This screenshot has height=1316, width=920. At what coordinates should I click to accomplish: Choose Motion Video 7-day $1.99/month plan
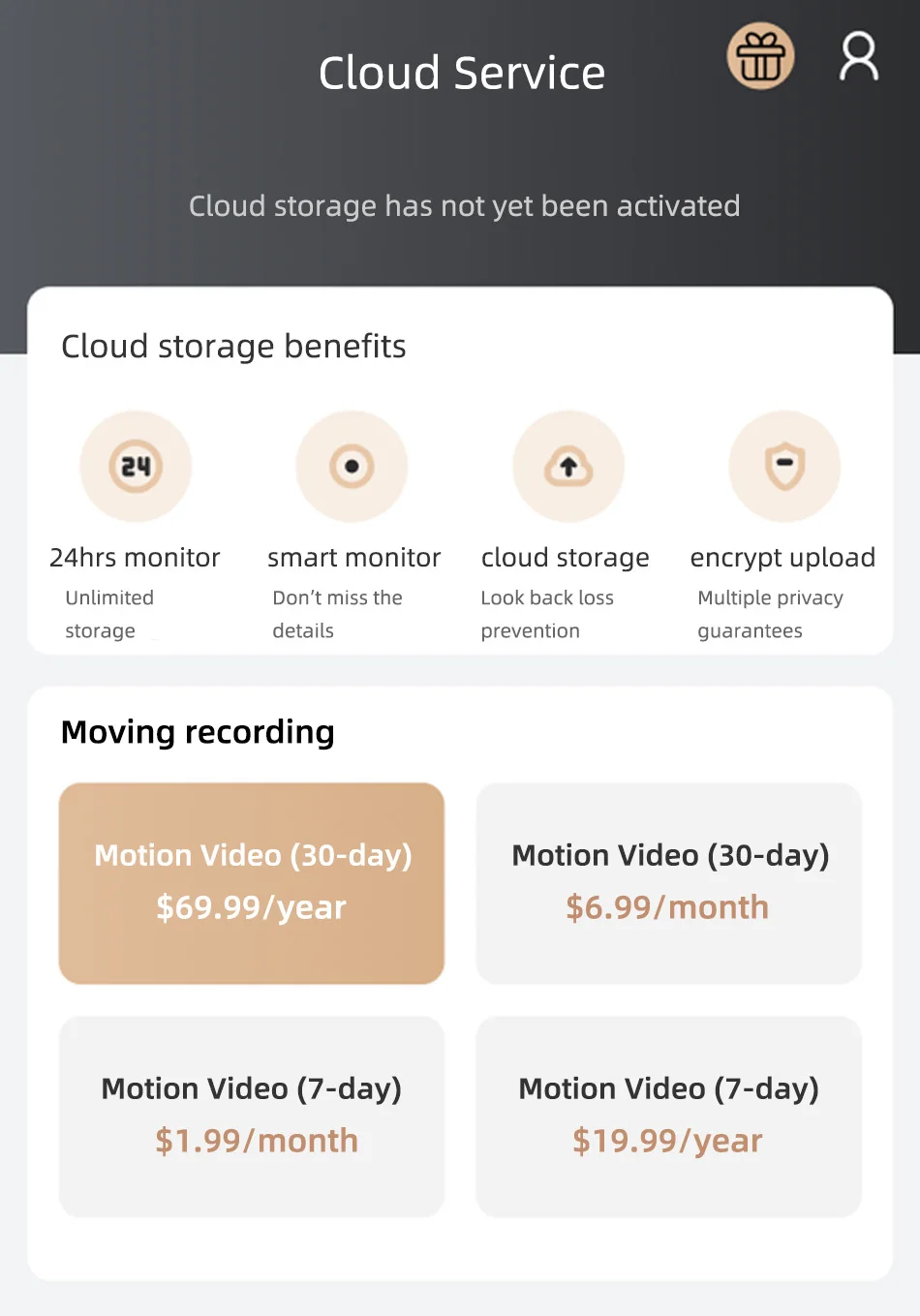(252, 1117)
